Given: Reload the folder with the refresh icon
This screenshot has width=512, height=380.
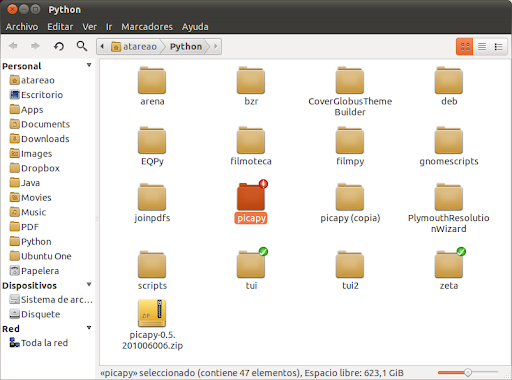Looking at the screenshot, I should (59, 46).
